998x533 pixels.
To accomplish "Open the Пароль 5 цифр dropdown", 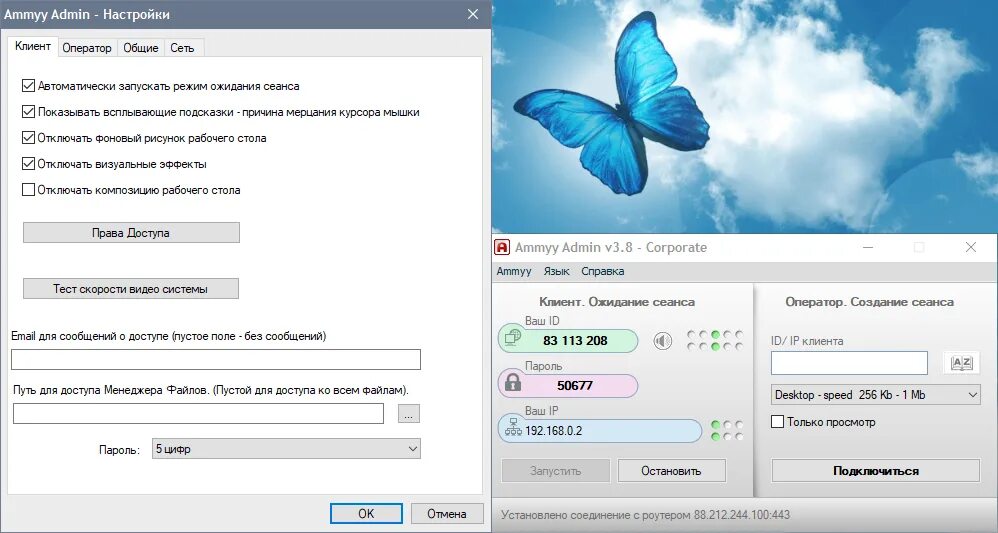I will pos(286,449).
